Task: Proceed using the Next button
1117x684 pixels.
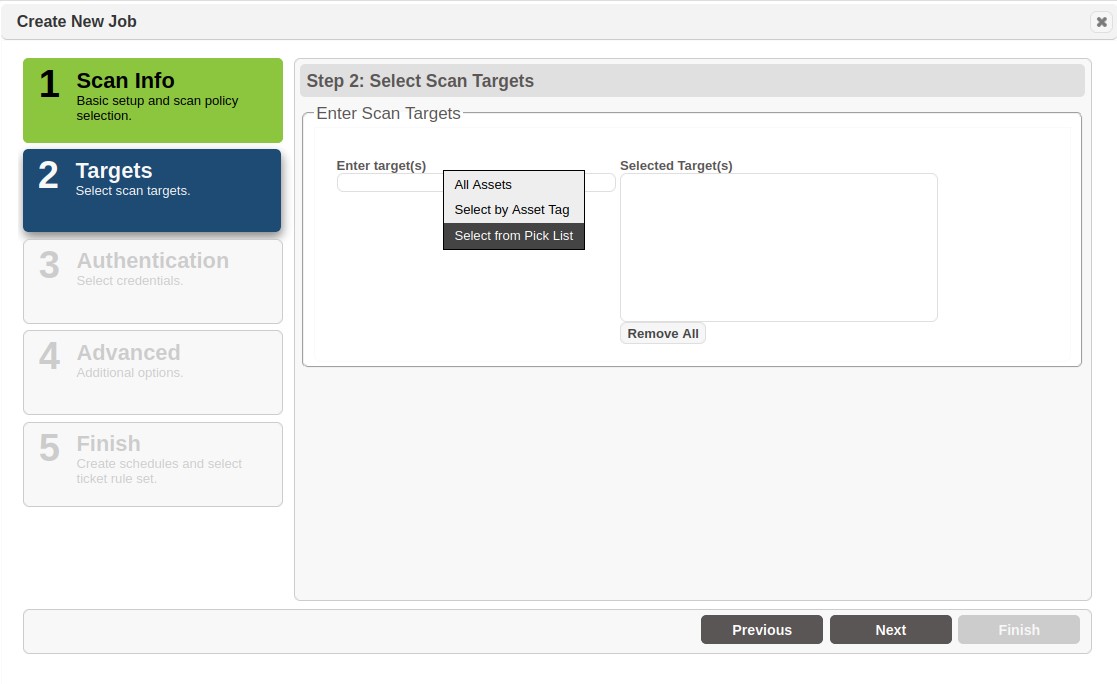Action: pyautogui.click(x=890, y=630)
